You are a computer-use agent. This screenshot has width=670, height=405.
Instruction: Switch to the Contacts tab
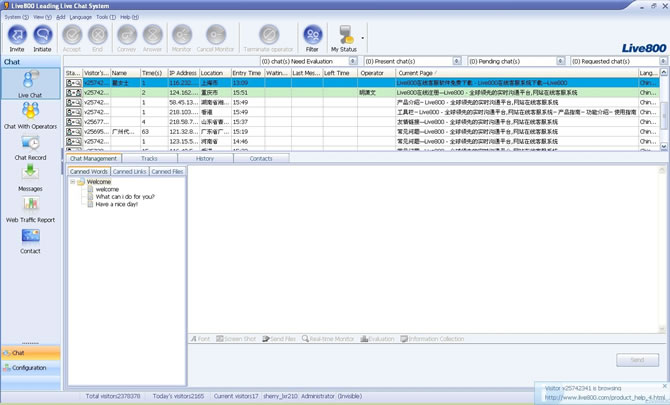pos(261,158)
